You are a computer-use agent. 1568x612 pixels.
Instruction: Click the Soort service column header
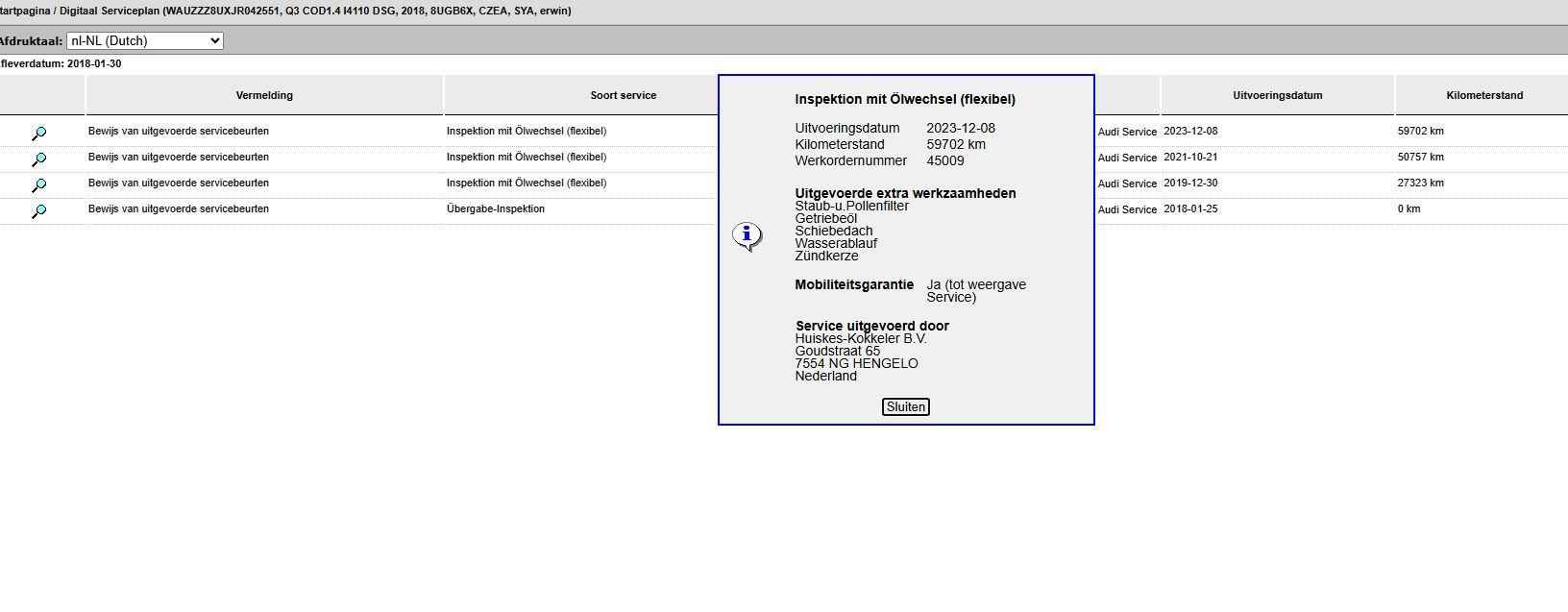623,95
